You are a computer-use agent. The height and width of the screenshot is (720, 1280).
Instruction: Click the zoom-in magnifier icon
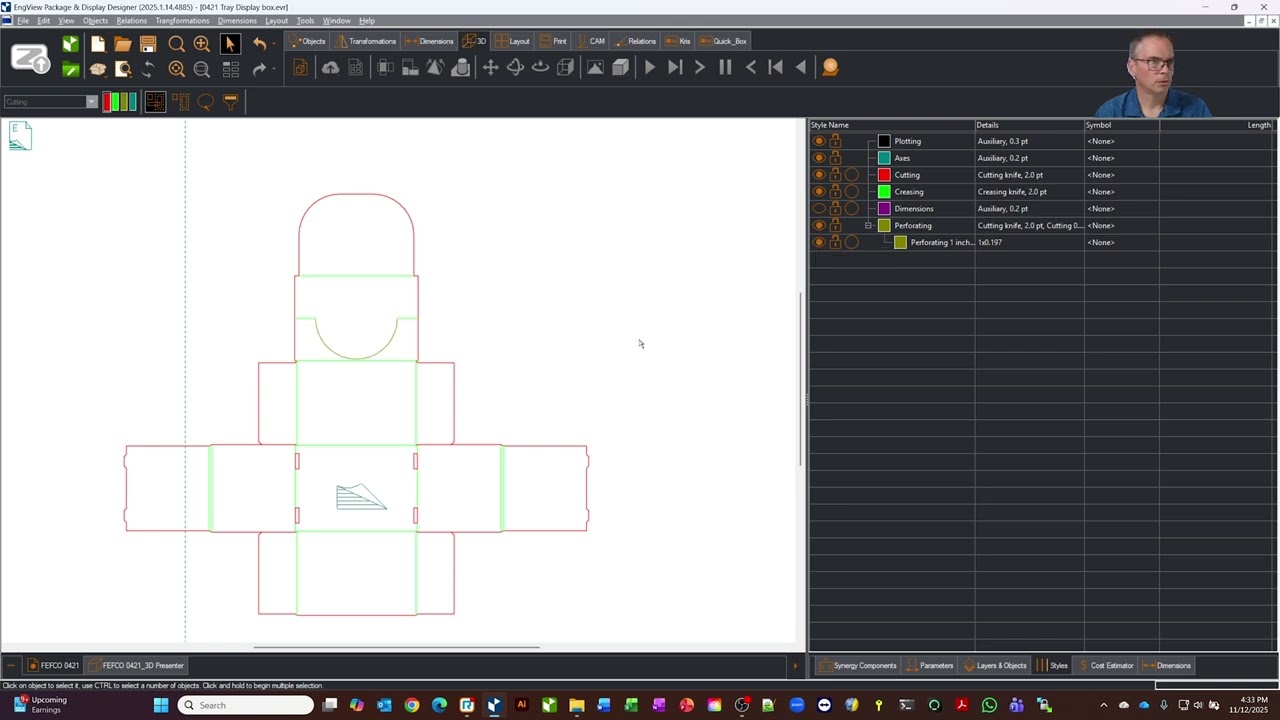pos(201,44)
